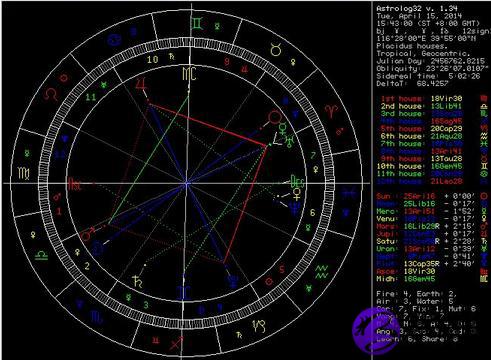Click the green Aquarius sign glyph
Image resolution: width=491 pixels, height=360 pixels.
(321, 271)
